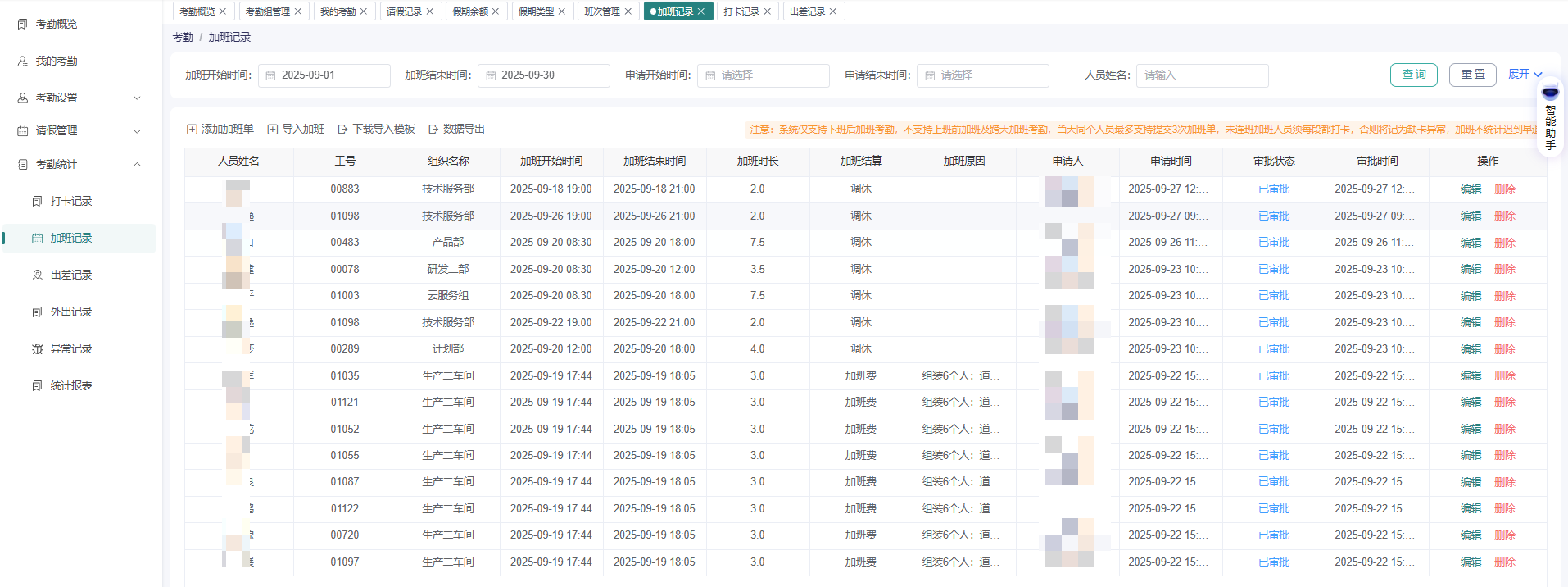Expand the 请假管理 sidebar menu
1568x587 pixels.
pyautogui.click(x=79, y=130)
